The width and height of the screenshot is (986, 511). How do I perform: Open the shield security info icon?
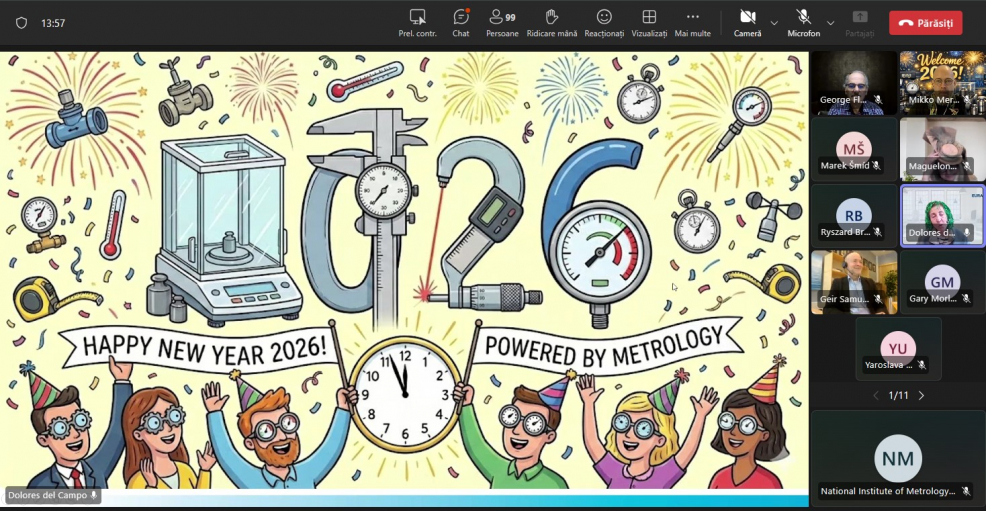tap(21, 23)
